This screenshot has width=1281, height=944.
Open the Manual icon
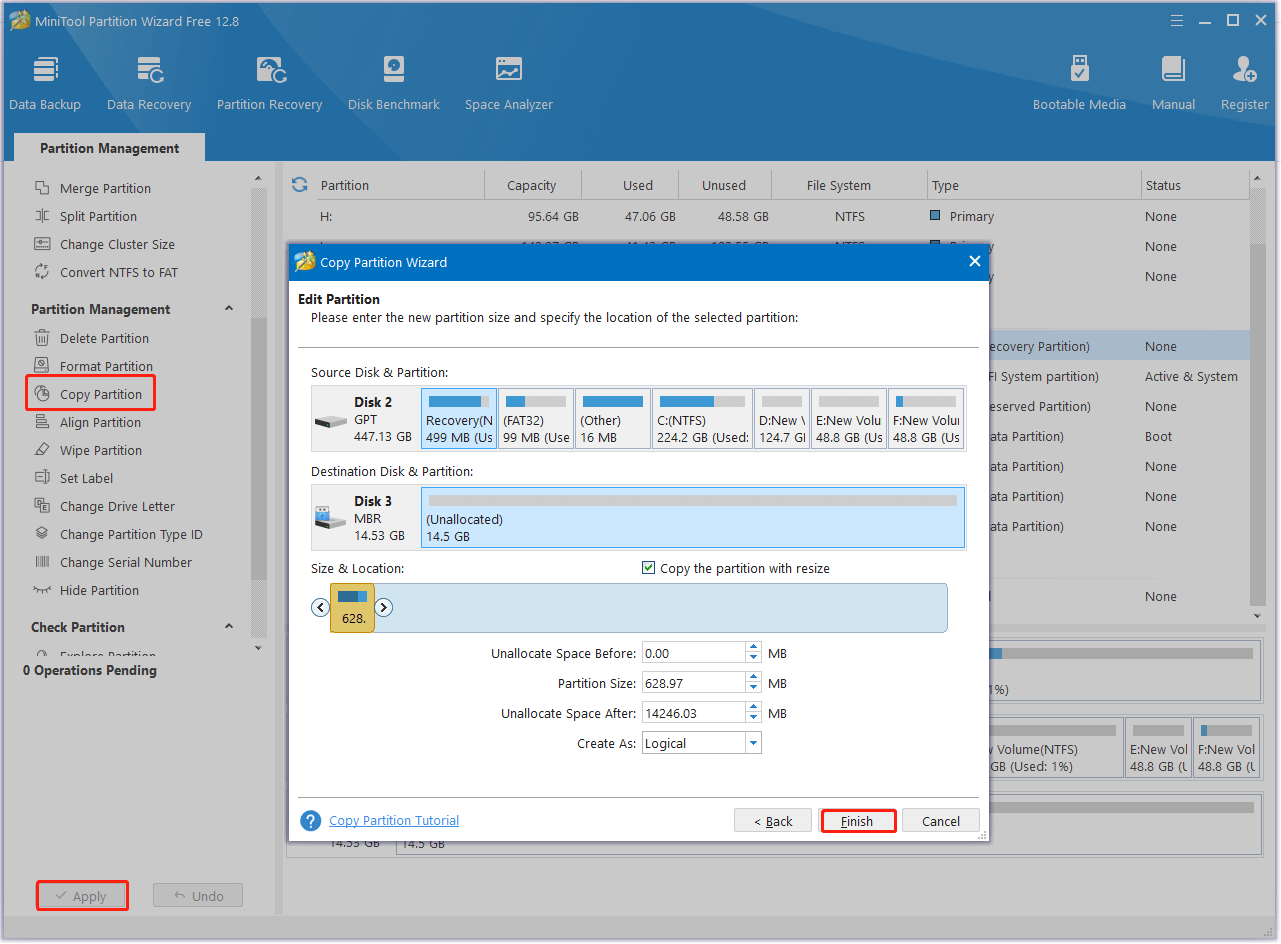[1173, 83]
